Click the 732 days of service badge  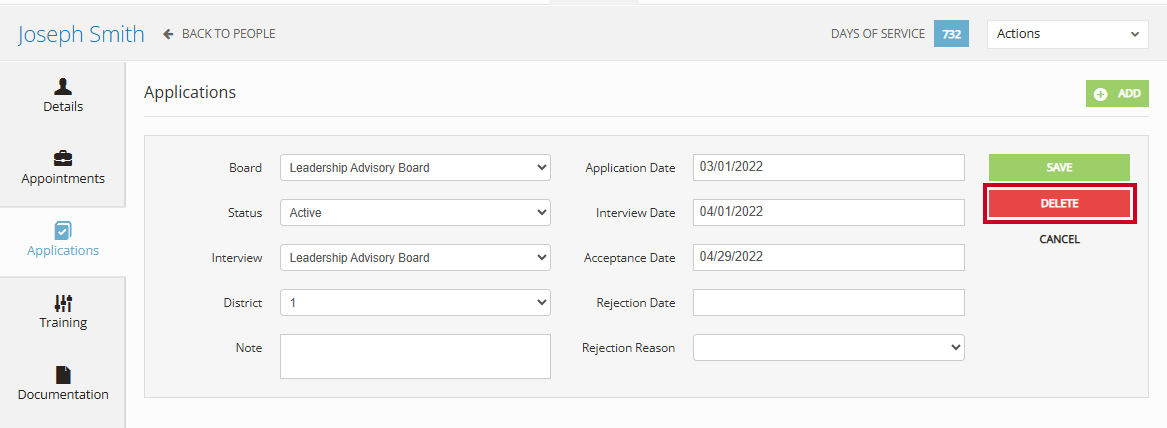951,34
